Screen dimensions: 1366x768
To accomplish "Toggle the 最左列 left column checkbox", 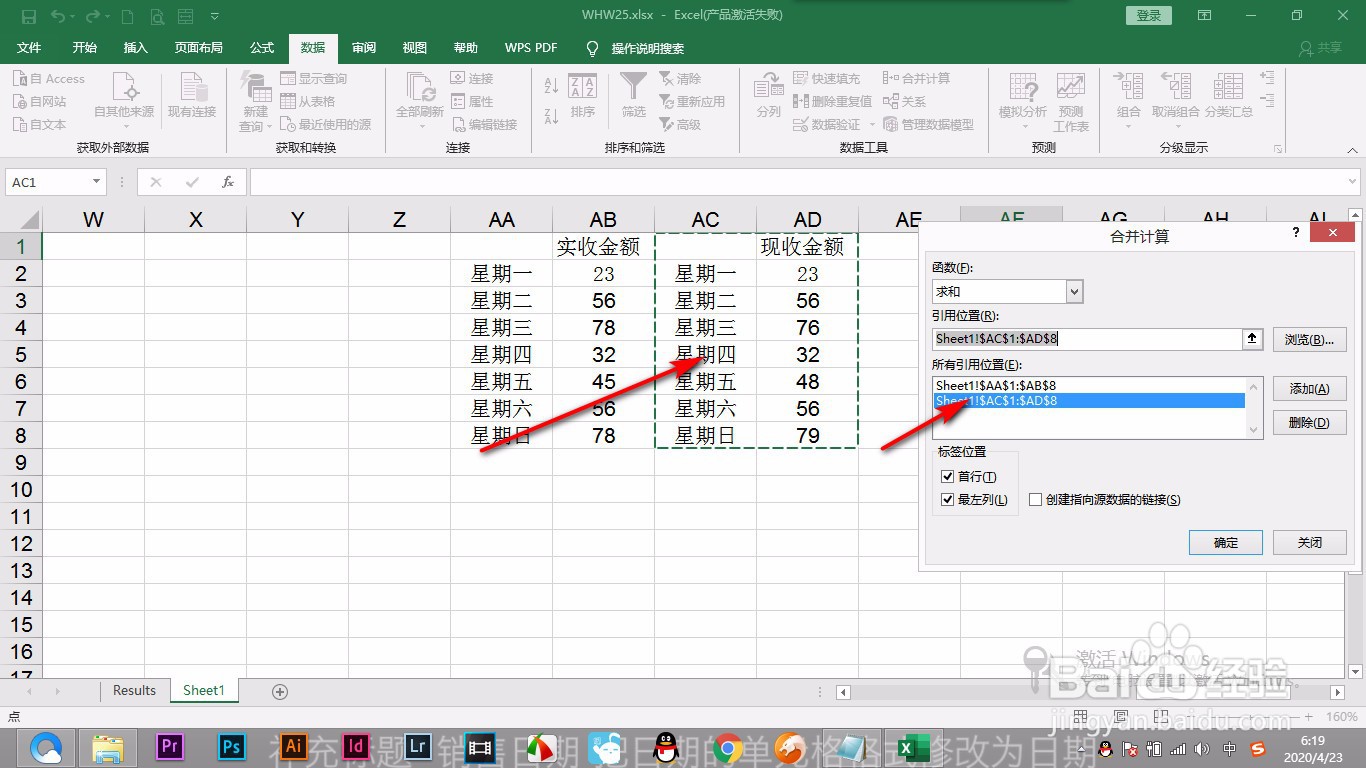I will click(948, 499).
